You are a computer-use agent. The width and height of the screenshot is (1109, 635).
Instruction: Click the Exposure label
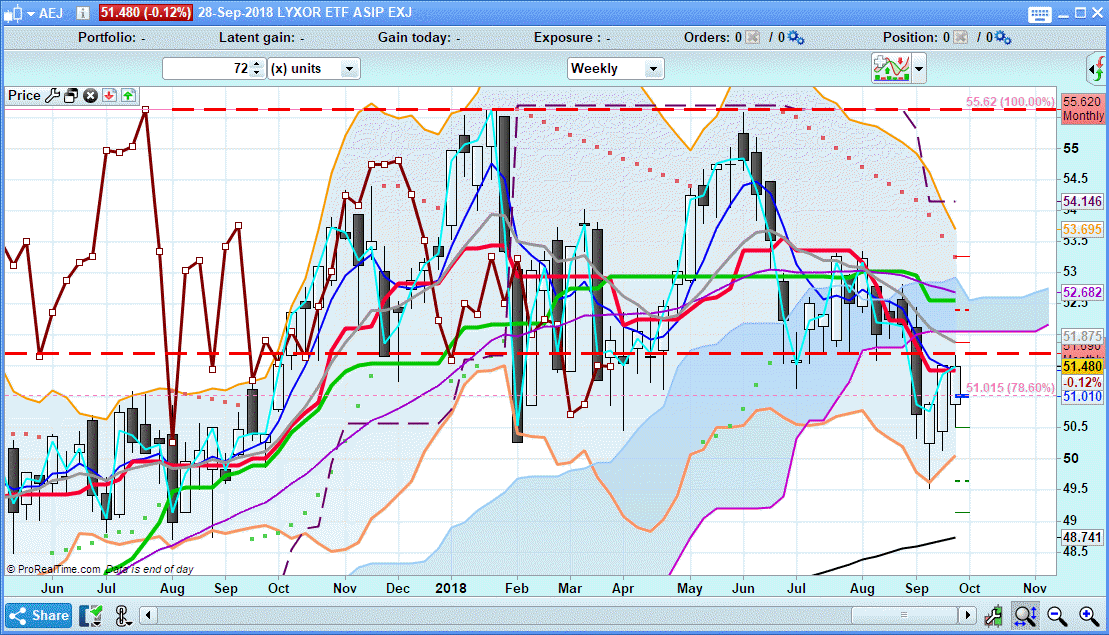coord(571,37)
